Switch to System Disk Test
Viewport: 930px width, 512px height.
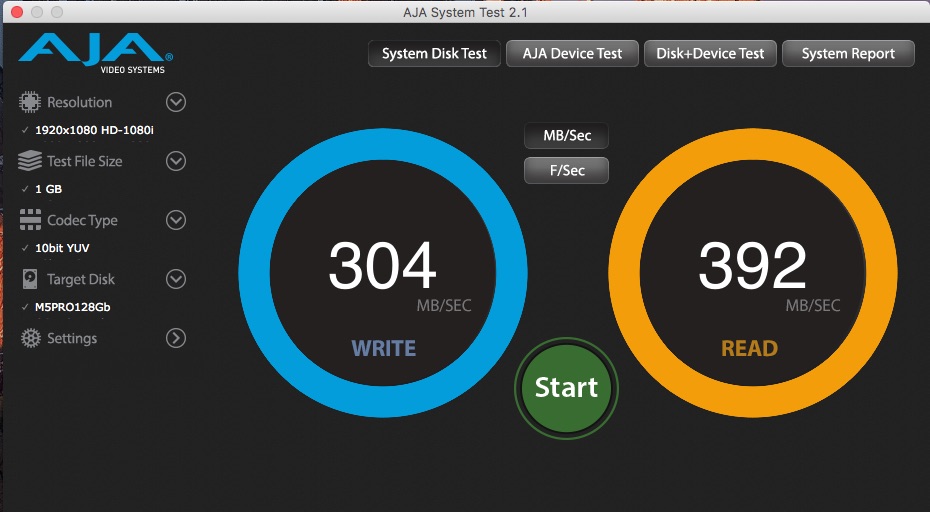pyautogui.click(x=434, y=53)
